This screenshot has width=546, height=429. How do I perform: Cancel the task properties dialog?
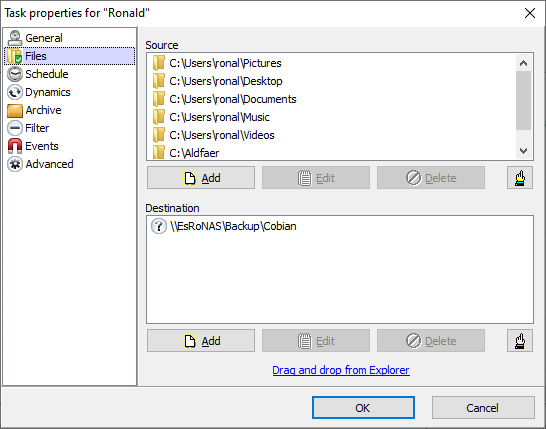tap(483, 407)
